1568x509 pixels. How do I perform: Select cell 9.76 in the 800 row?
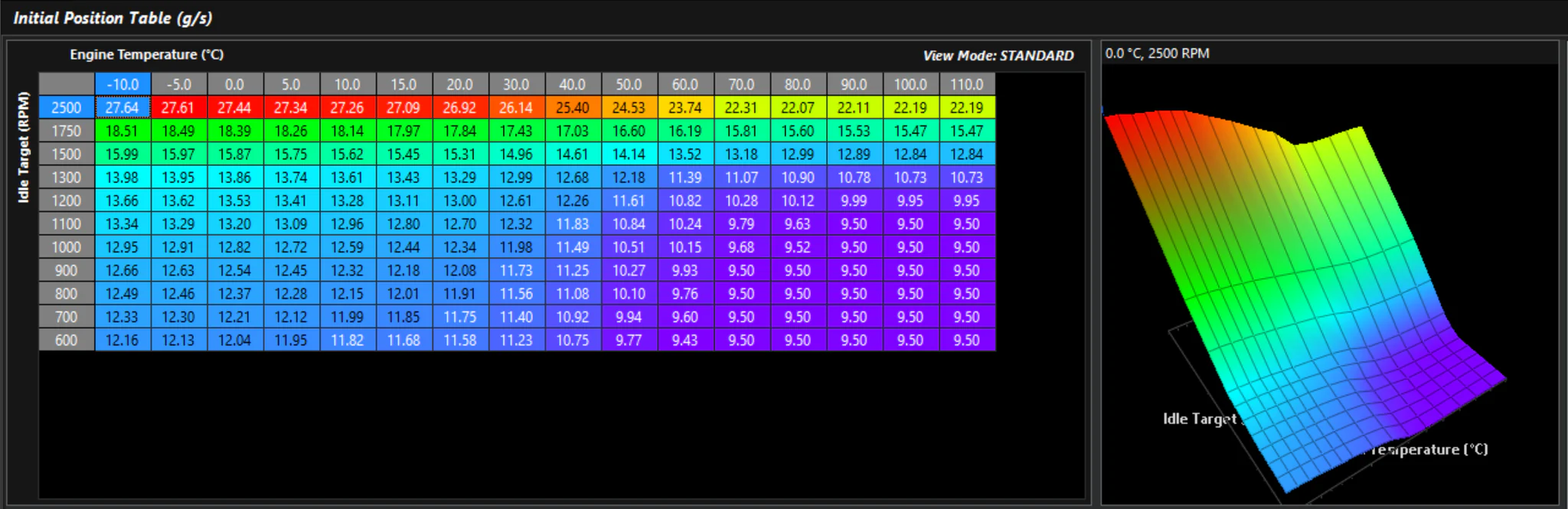point(685,293)
